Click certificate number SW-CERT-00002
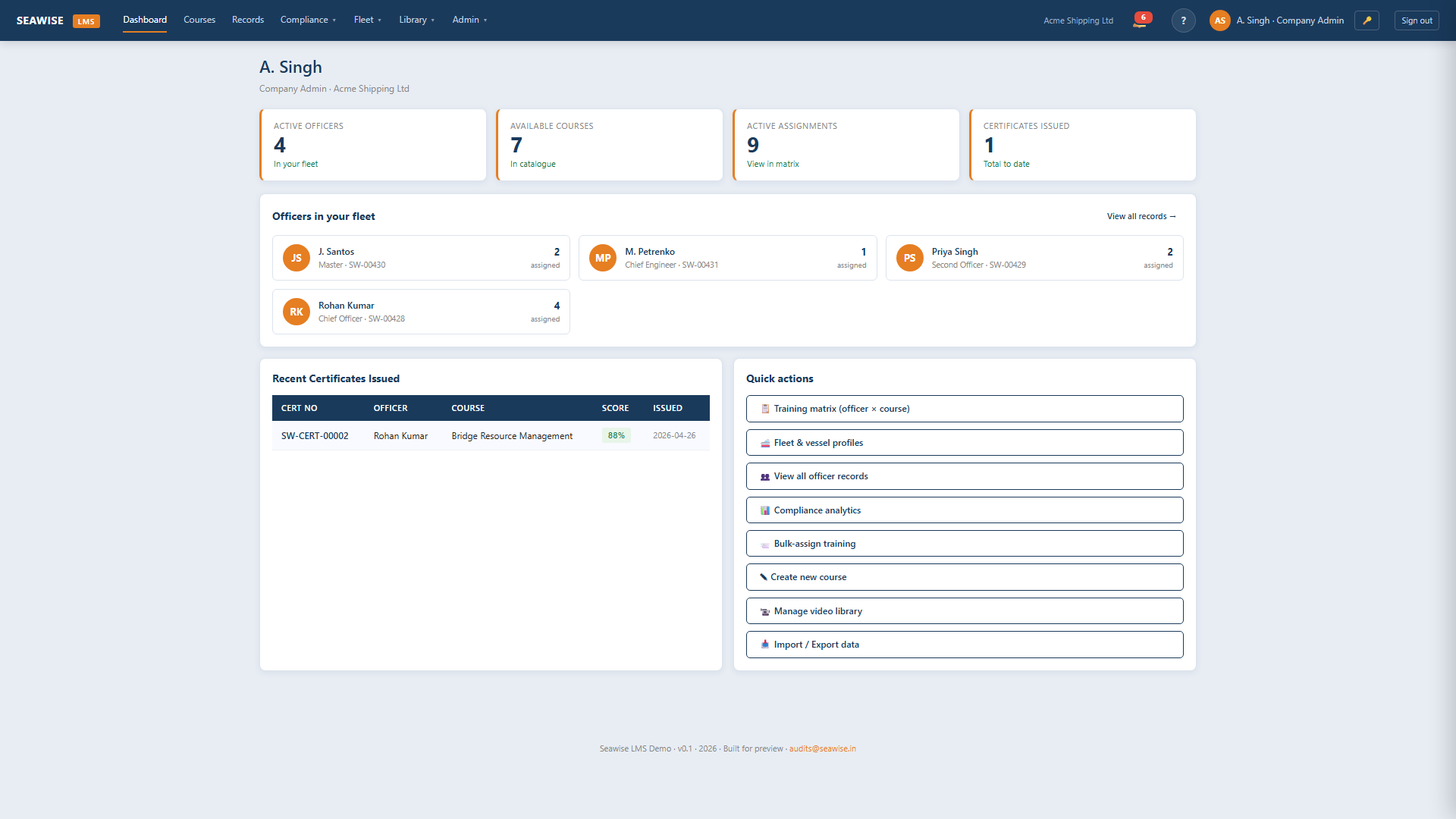Screen dimensions: 1456x819 (x=315, y=436)
